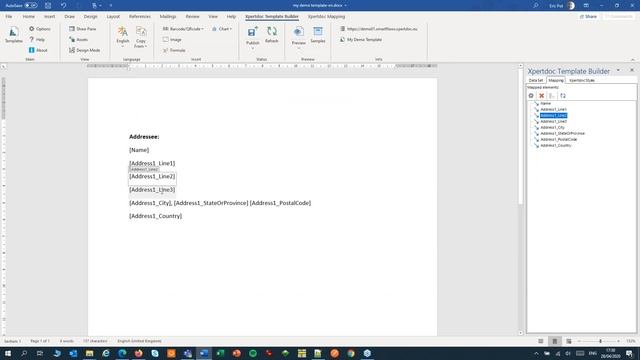The image size is (640, 360).
Task: Insert an Image via the ribbon
Action: pyautogui.click(x=172, y=40)
